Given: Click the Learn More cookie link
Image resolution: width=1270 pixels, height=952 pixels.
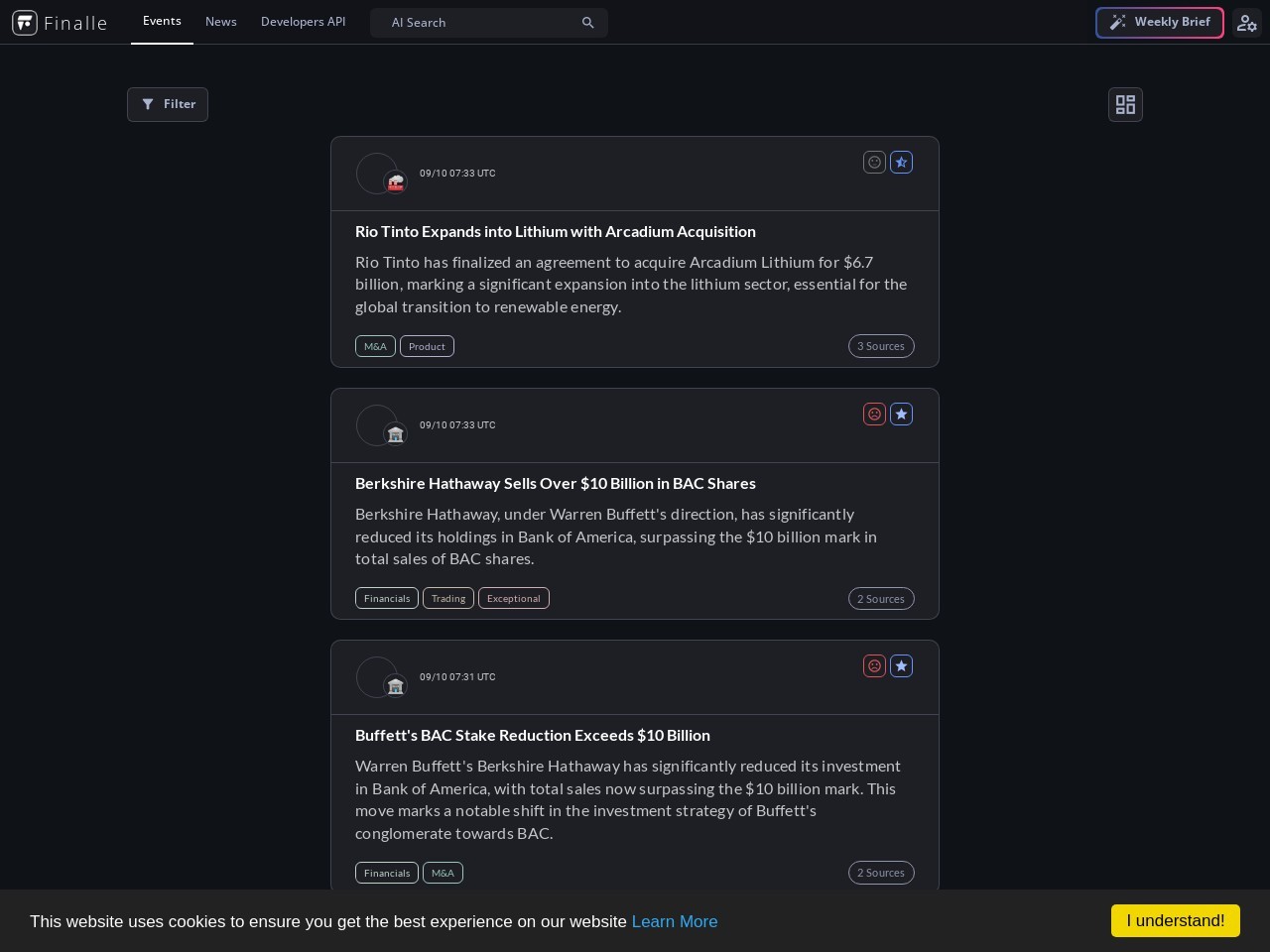Looking at the screenshot, I should click(675, 921).
